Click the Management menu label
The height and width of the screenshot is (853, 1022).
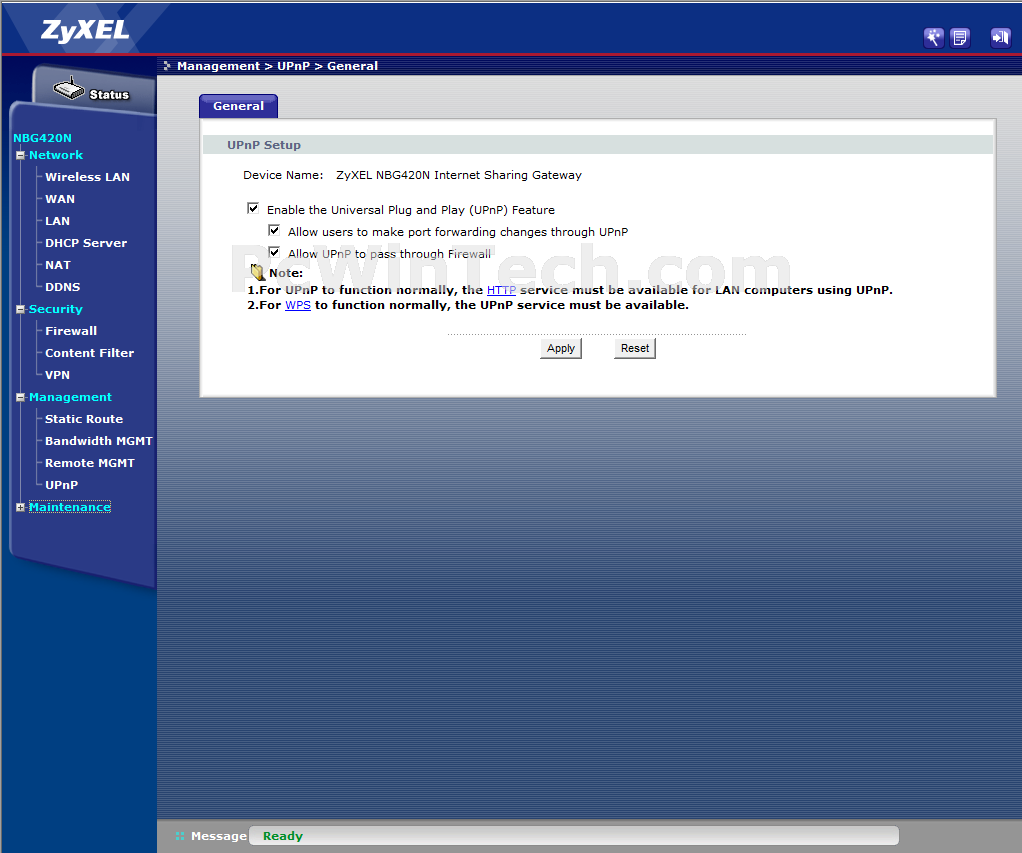pyautogui.click(x=70, y=398)
